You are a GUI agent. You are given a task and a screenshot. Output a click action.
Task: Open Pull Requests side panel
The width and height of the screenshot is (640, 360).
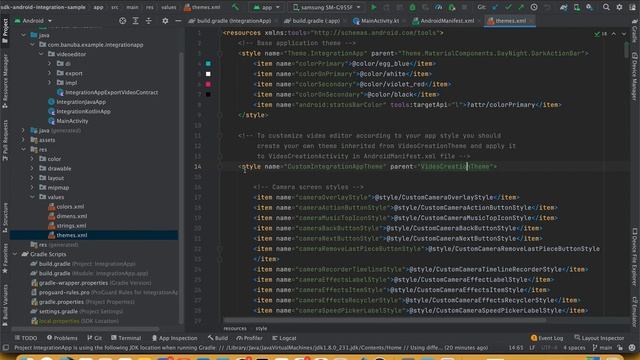pos(5,140)
